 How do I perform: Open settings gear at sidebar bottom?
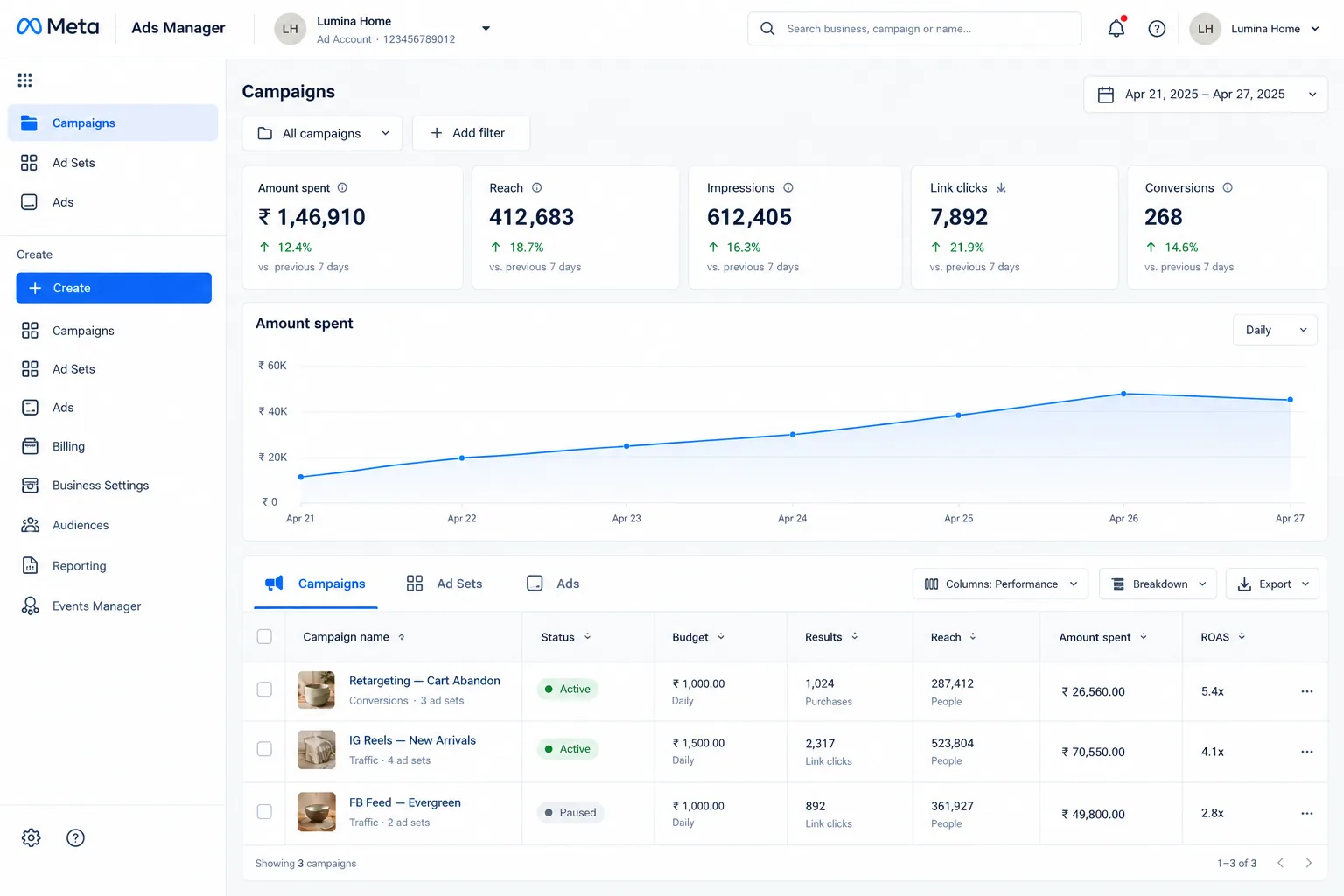[31, 837]
